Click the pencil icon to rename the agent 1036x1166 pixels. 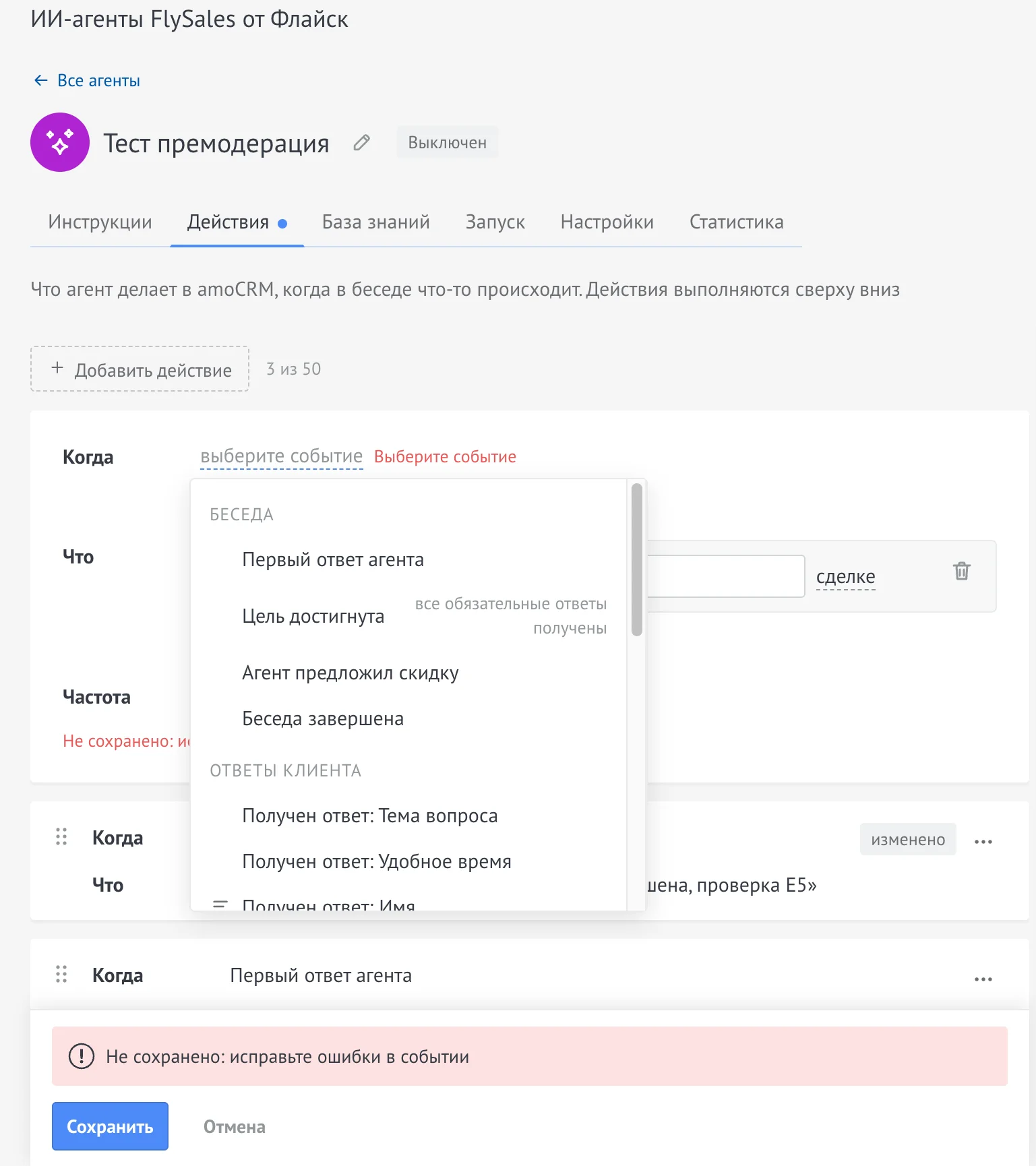(x=362, y=142)
